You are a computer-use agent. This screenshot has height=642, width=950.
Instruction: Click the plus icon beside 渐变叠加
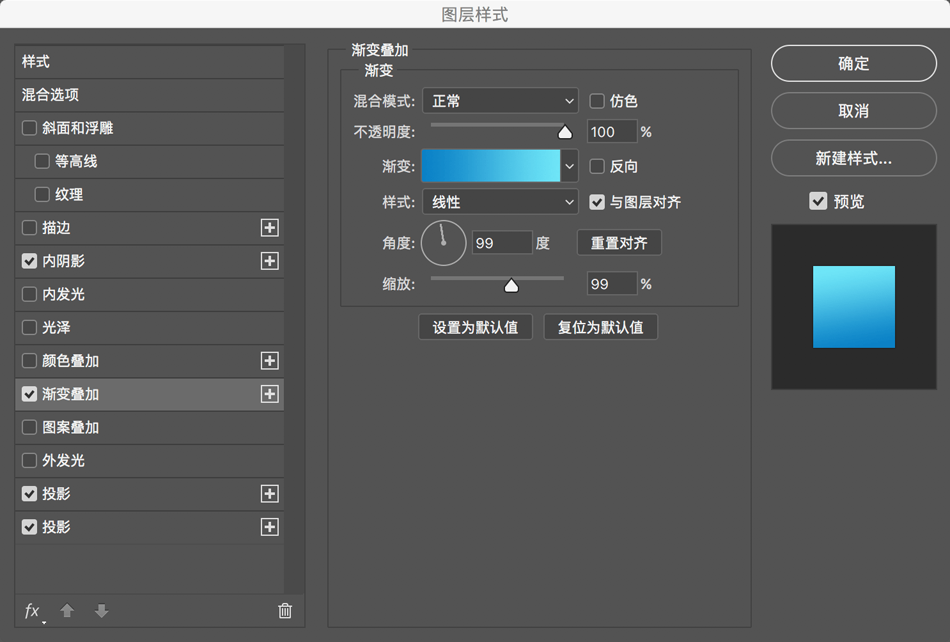[270, 394]
